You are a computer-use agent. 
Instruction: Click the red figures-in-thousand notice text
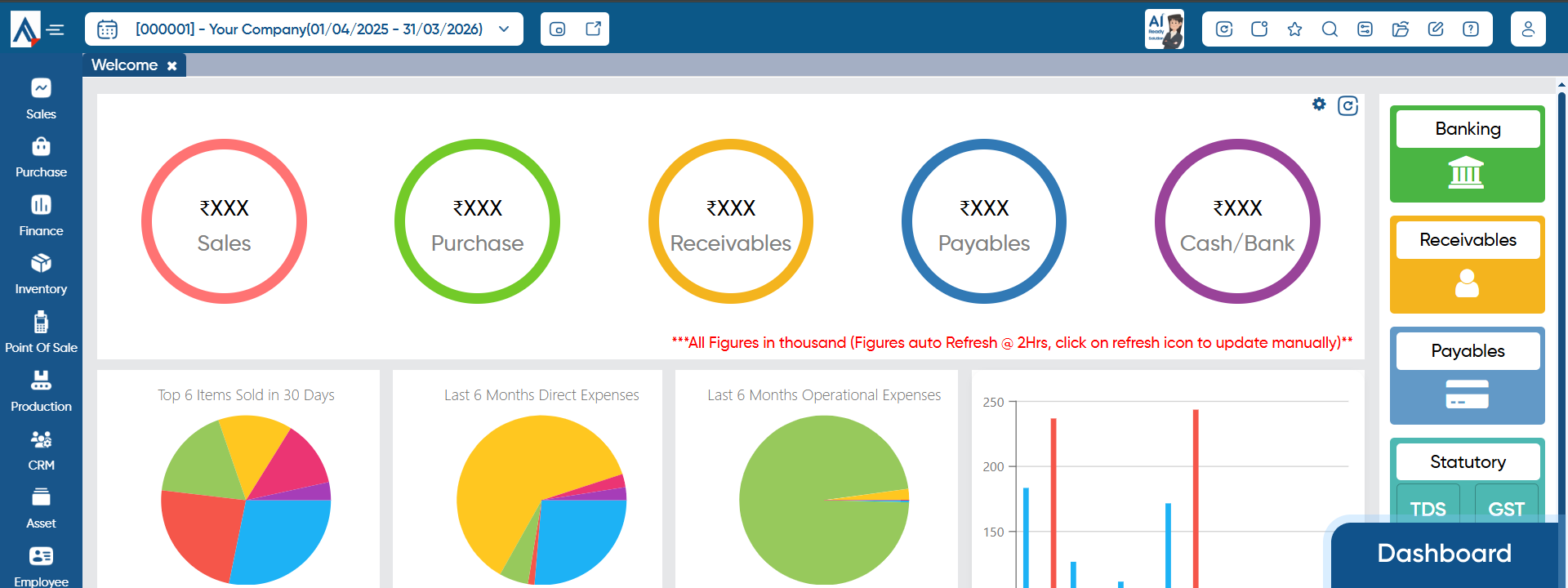[x=1012, y=343]
